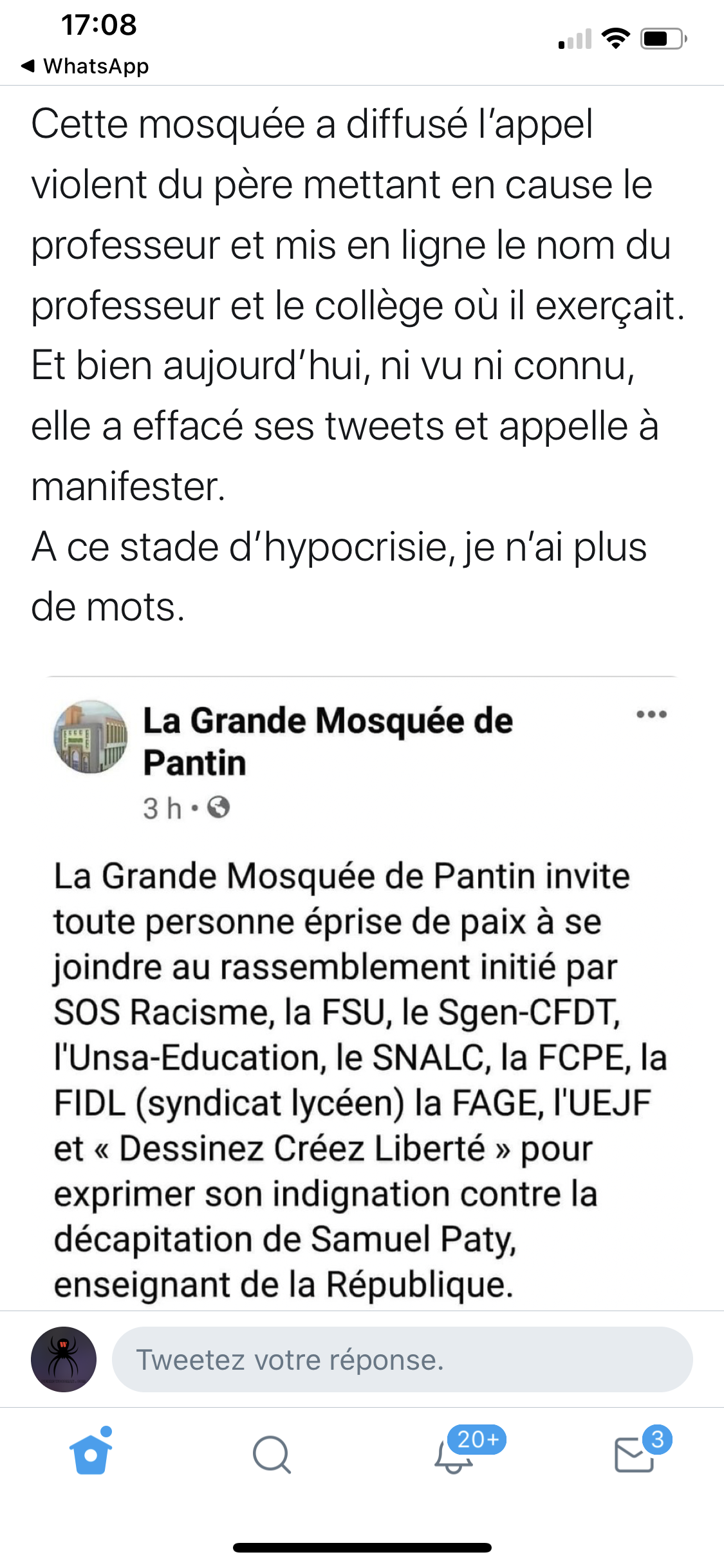This screenshot has width=724, height=1568.
Task: Open the Notifications bell tab
Action: pos(453,1457)
